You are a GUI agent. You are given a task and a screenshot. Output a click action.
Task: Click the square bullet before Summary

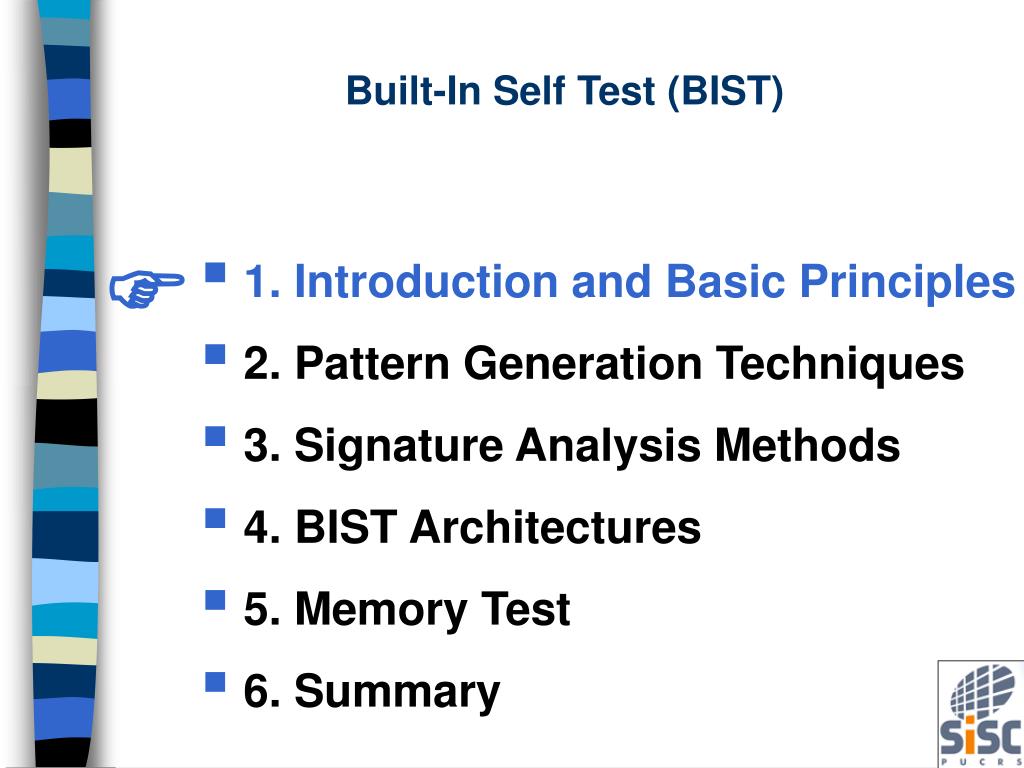215,682
